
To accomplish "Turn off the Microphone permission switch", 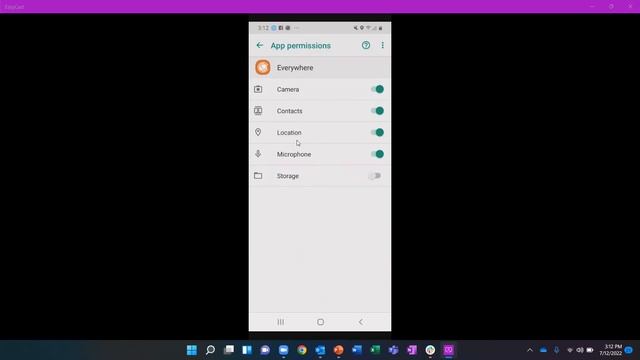I will (x=377, y=154).
